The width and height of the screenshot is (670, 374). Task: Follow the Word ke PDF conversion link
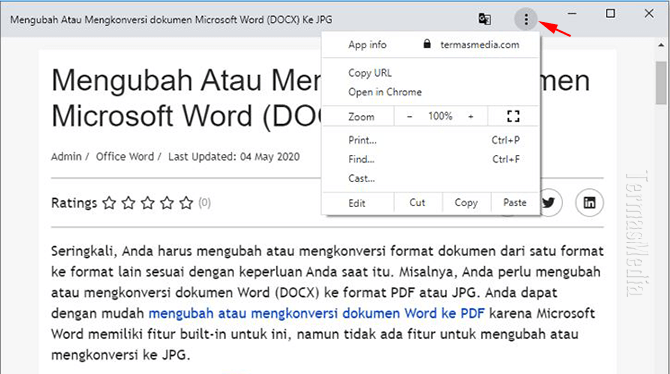317,313
